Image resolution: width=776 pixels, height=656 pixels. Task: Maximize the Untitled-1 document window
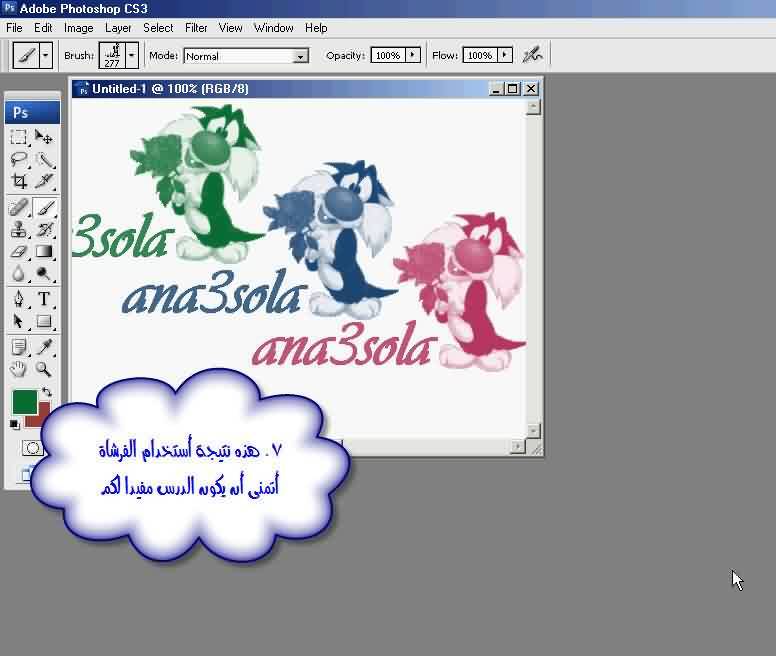[513, 89]
